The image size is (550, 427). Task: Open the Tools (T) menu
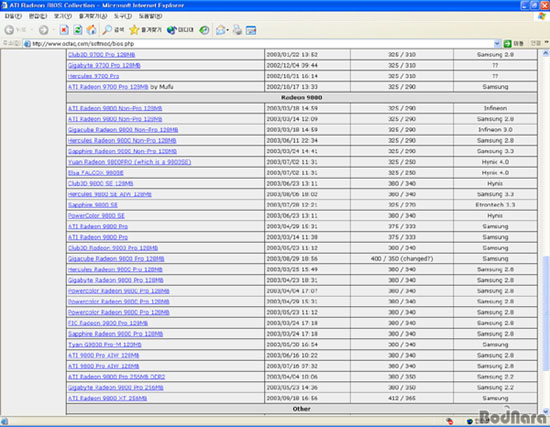(x=123, y=16)
